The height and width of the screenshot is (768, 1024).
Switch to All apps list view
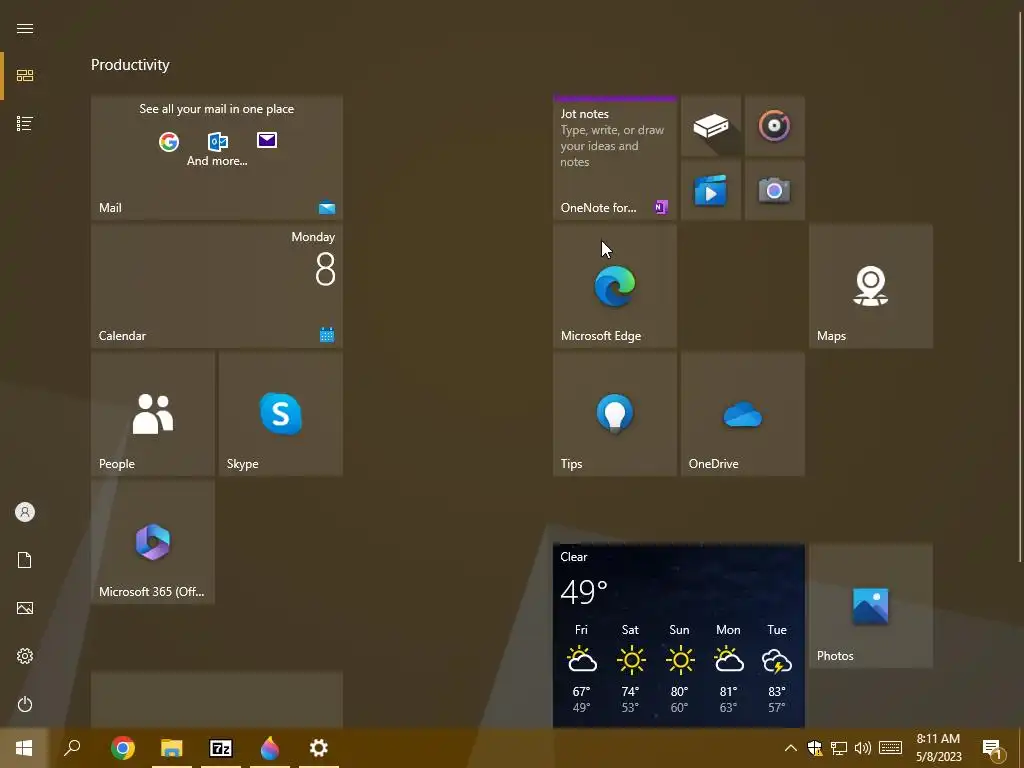(25, 123)
